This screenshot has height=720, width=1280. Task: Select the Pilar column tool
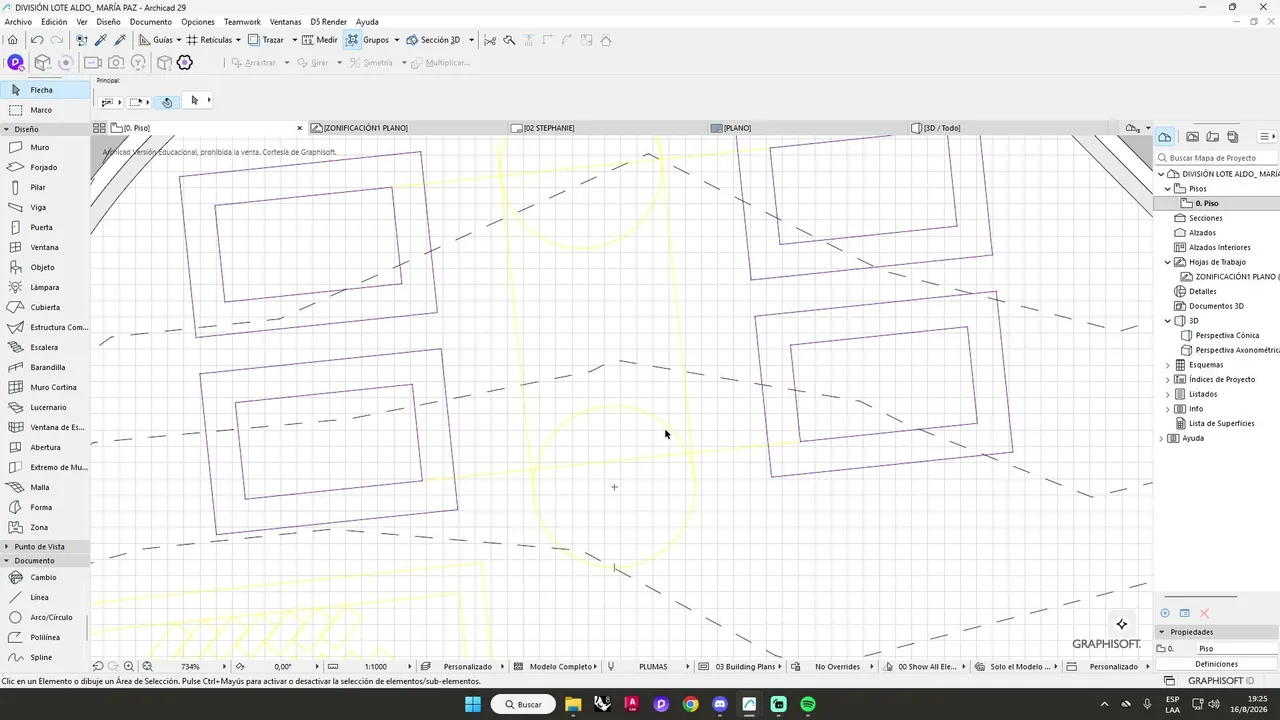45,187
